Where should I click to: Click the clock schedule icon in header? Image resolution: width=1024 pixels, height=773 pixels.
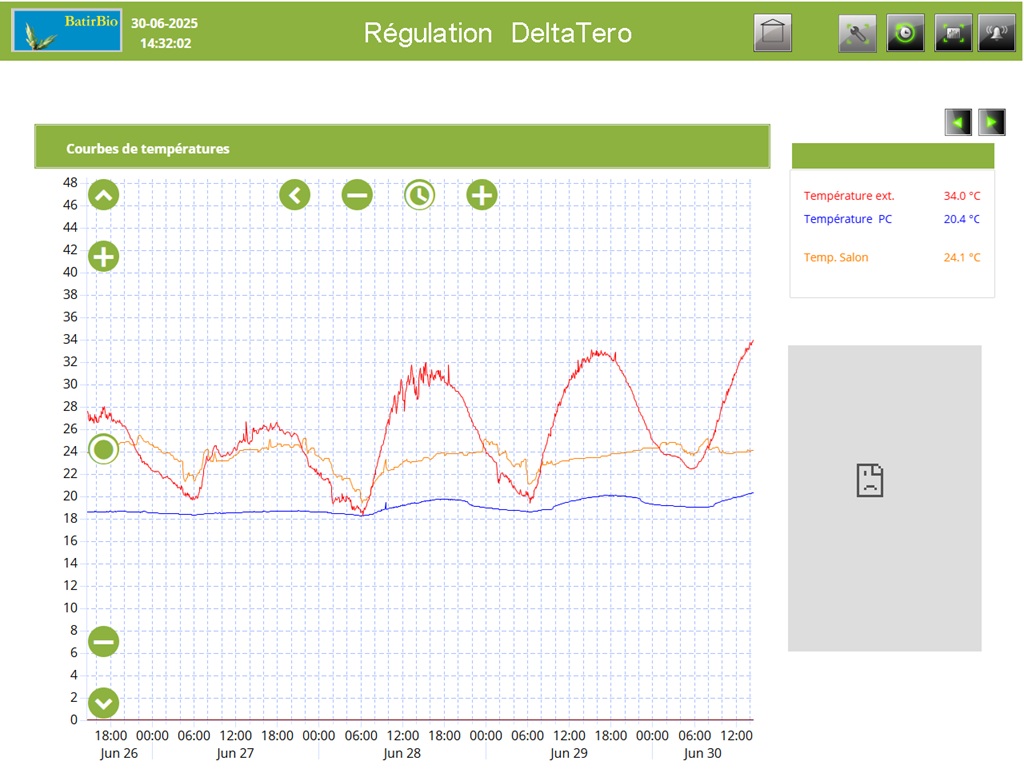coord(905,34)
